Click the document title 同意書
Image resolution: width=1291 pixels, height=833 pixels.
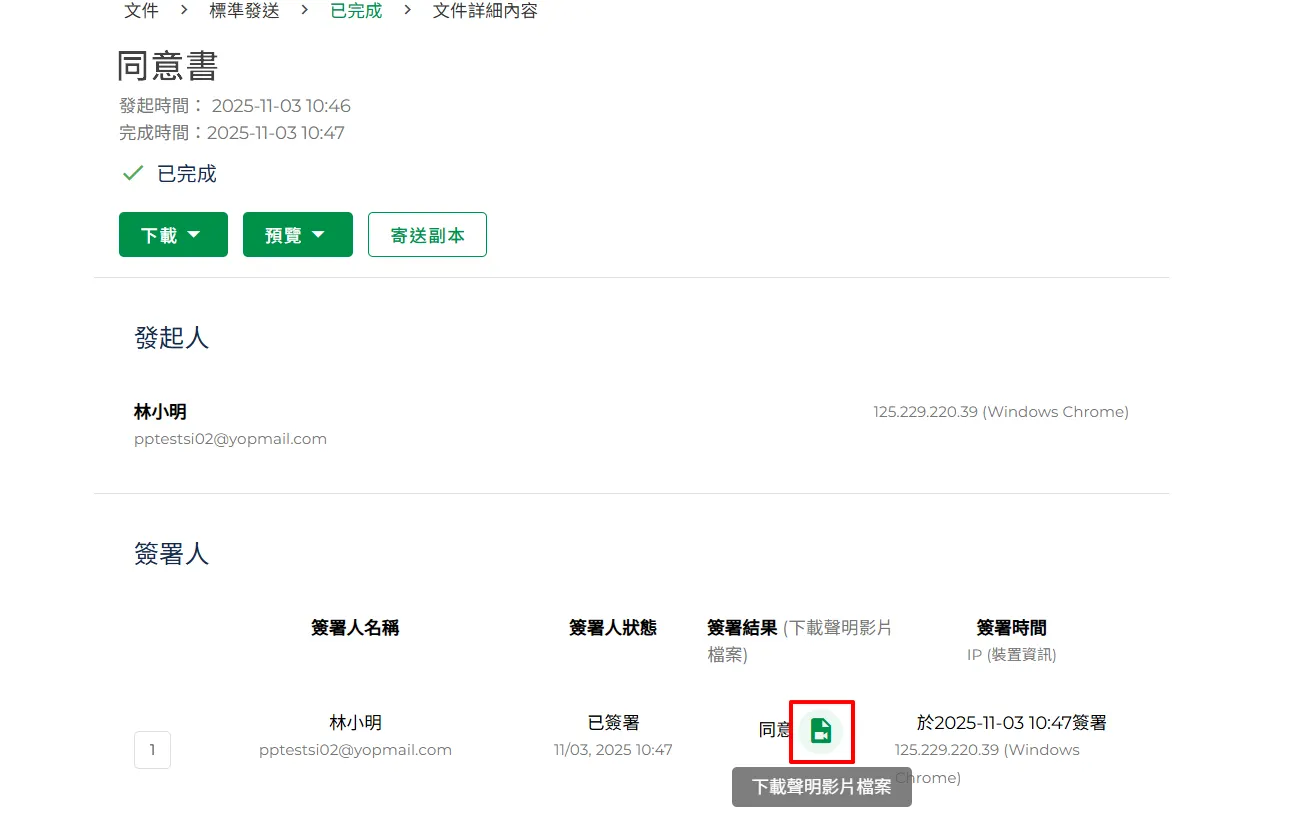[166, 66]
